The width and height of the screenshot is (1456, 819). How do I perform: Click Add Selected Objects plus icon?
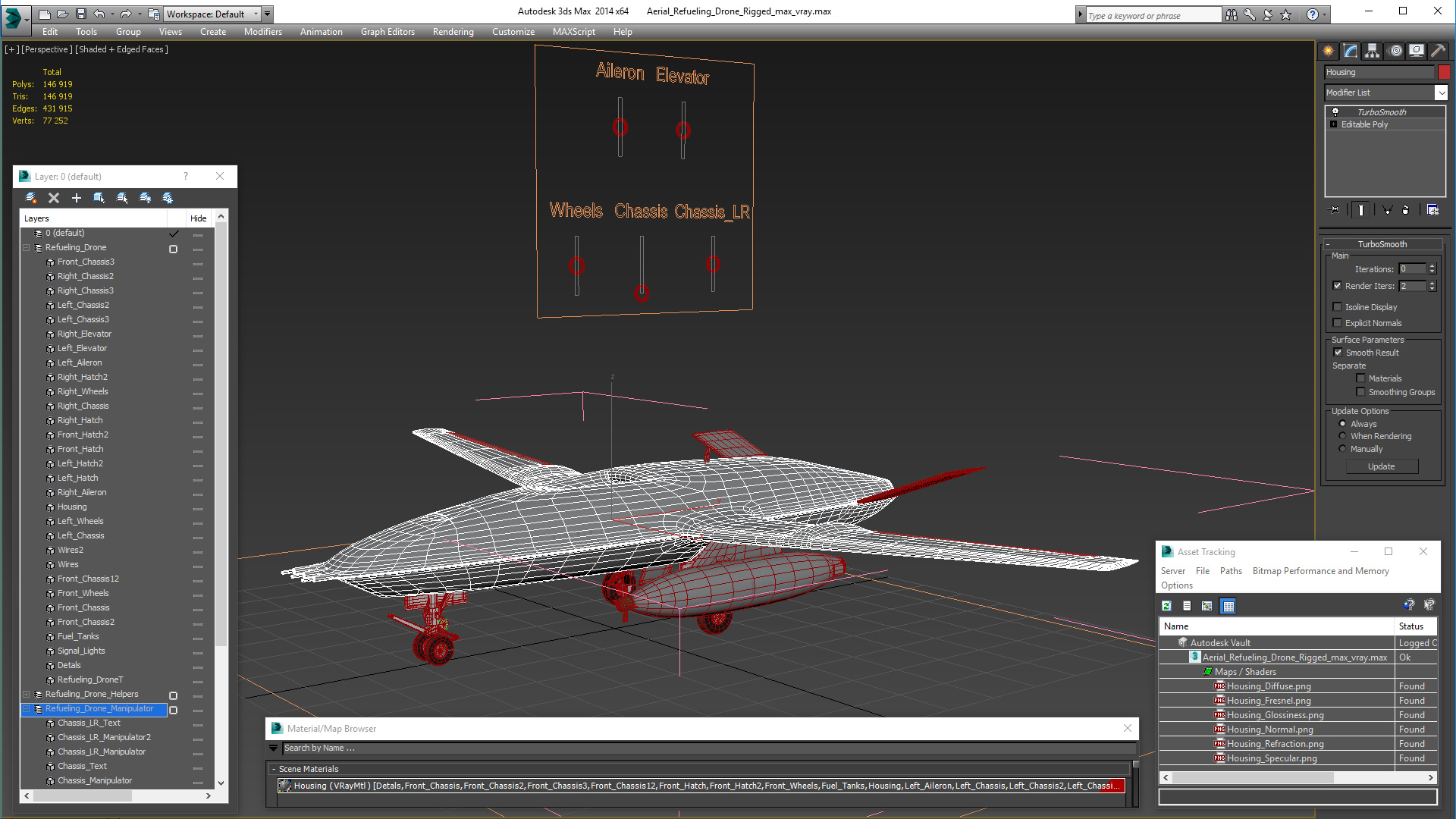pos(77,198)
